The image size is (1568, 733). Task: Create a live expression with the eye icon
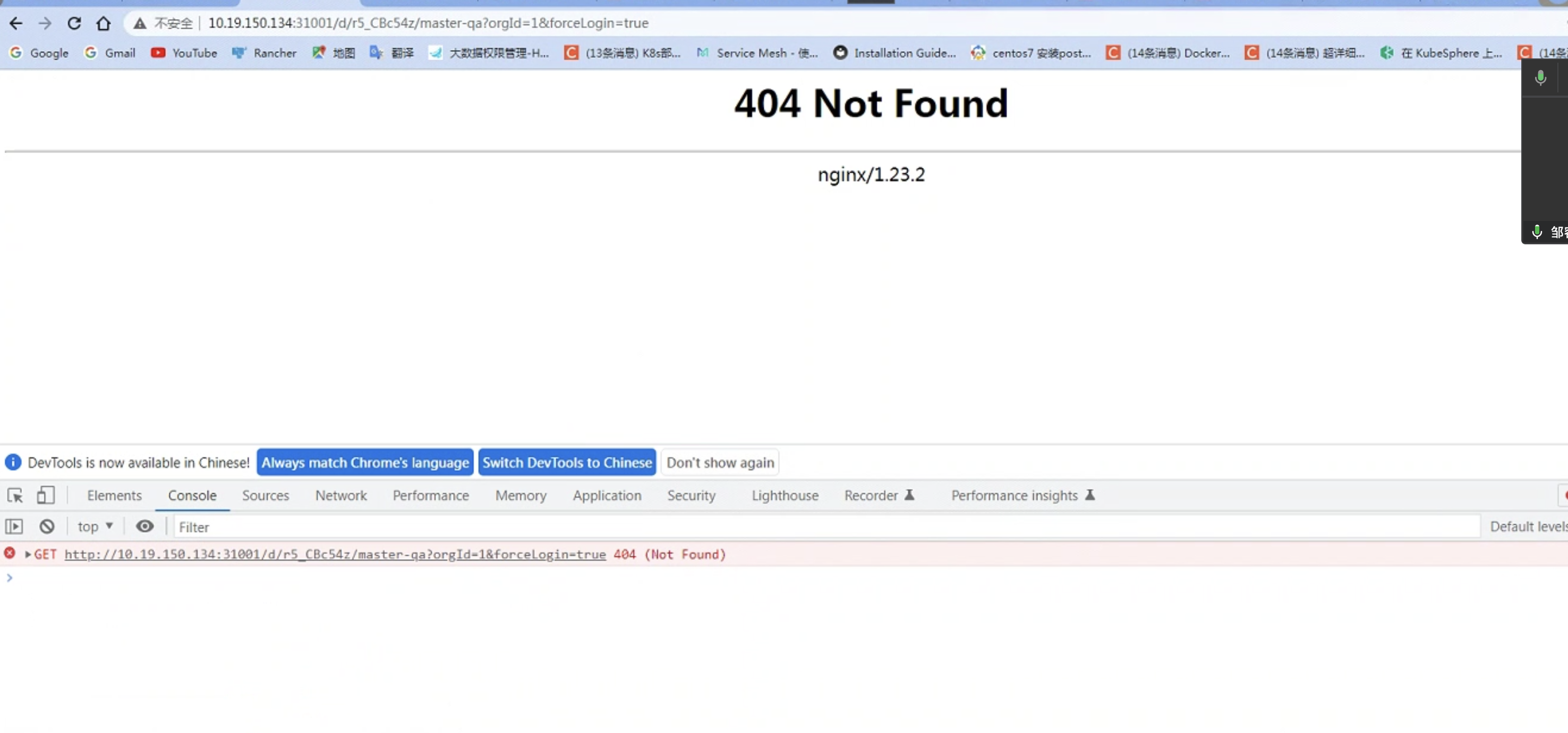pyautogui.click(x=145, y=526)
